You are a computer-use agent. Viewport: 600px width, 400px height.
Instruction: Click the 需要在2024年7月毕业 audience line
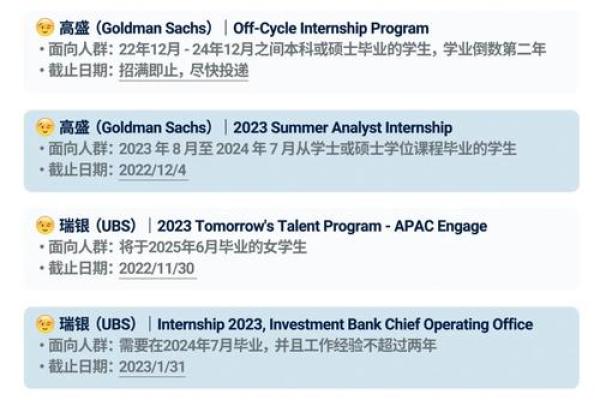[x=277, y=345]
